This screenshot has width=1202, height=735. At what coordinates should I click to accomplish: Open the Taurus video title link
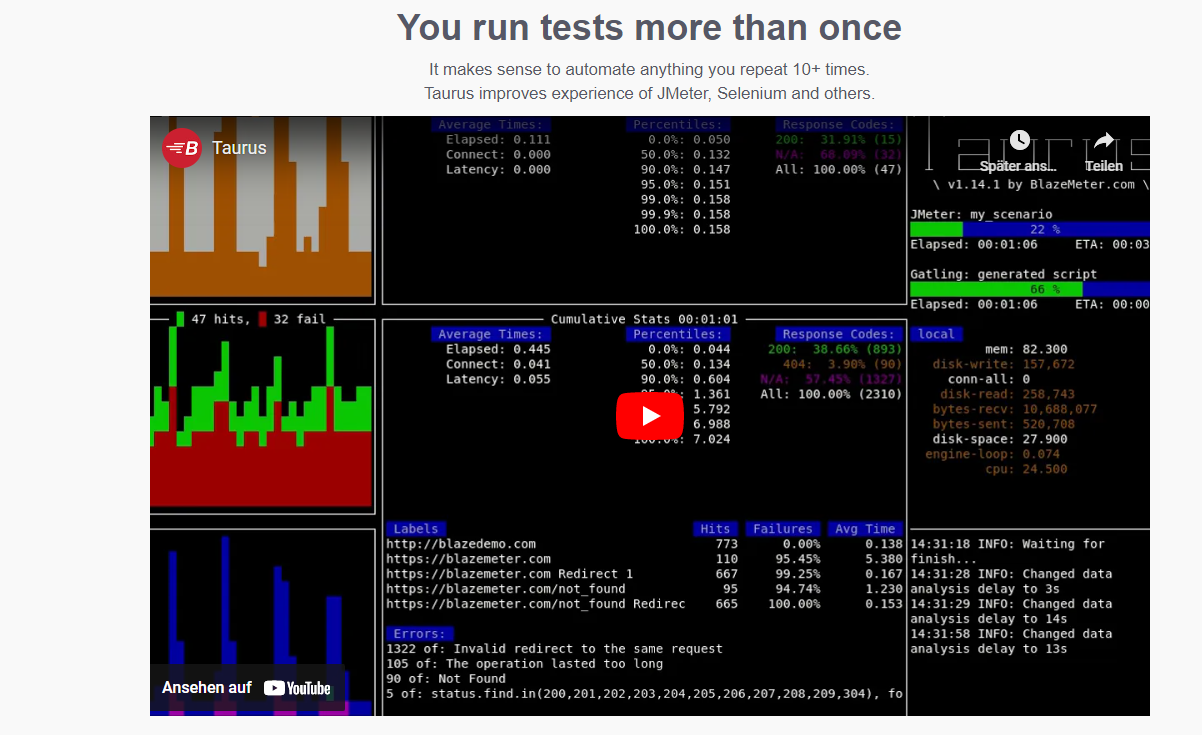239,148
